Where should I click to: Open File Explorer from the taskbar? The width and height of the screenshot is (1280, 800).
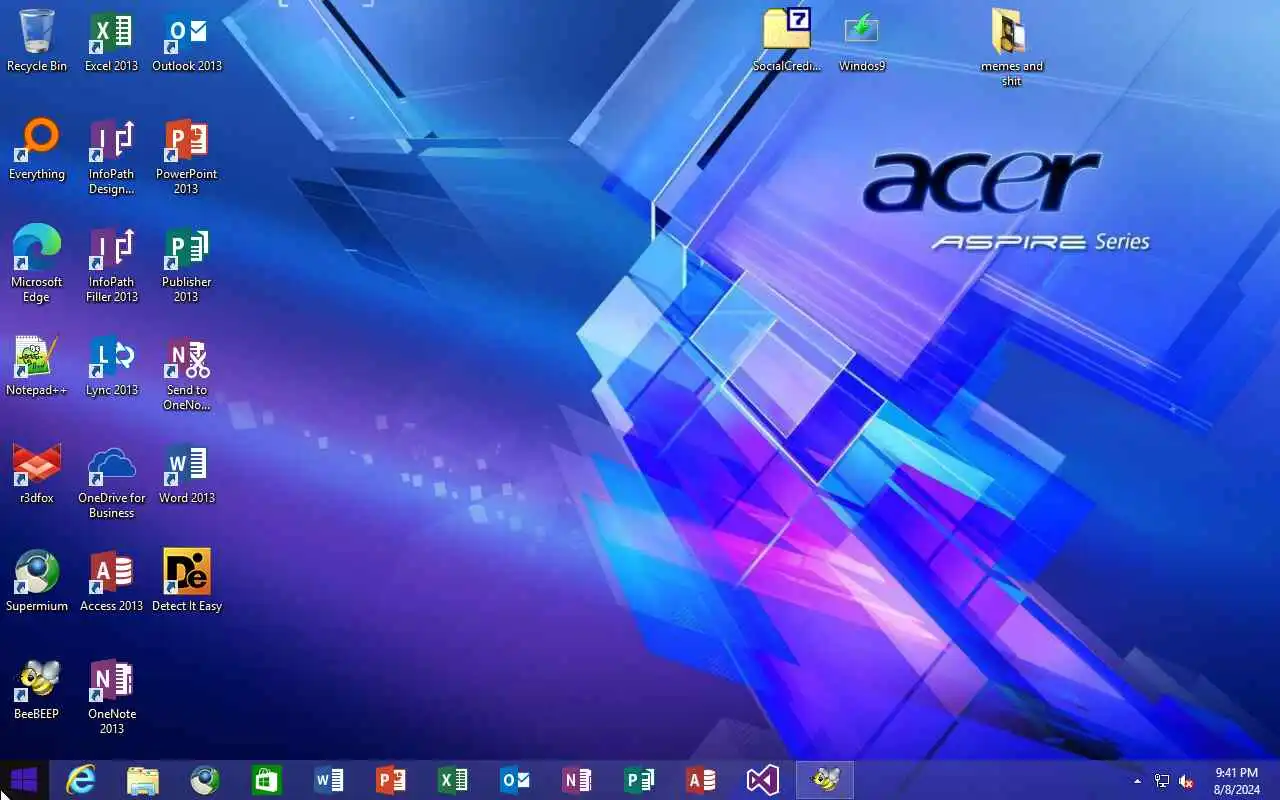click(x=143, y=780)
